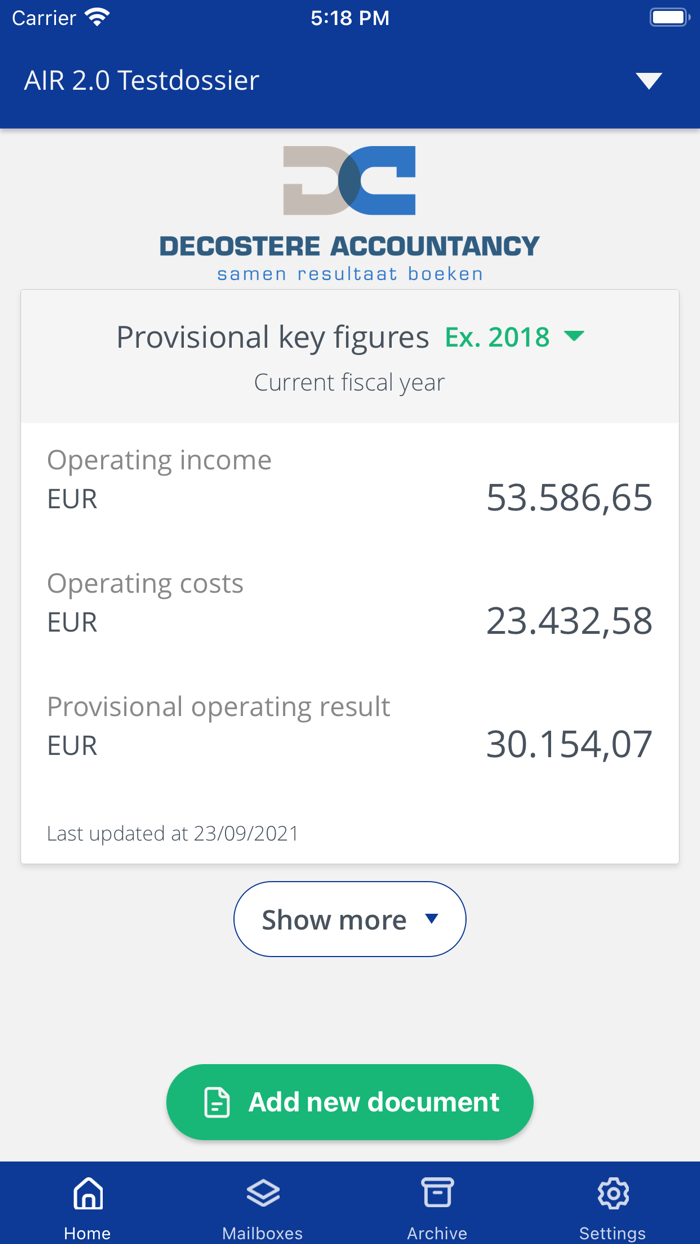Screen dimensions: 700x1244
Task: Tap Provisional operating result value 30.154,07
Action: tap(569, 744)
